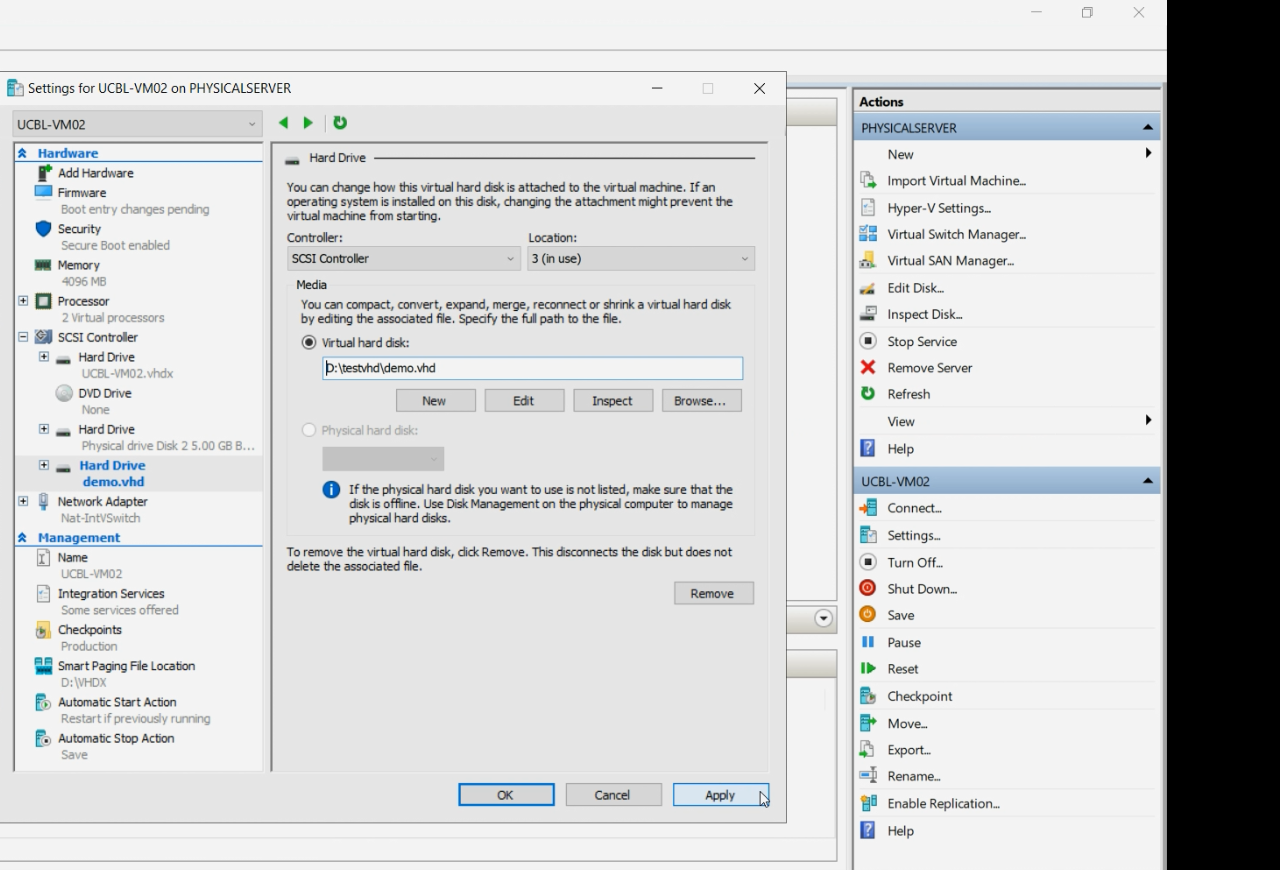Select the Firmware monitor icon
The image size is (1280, 870).
43,192
